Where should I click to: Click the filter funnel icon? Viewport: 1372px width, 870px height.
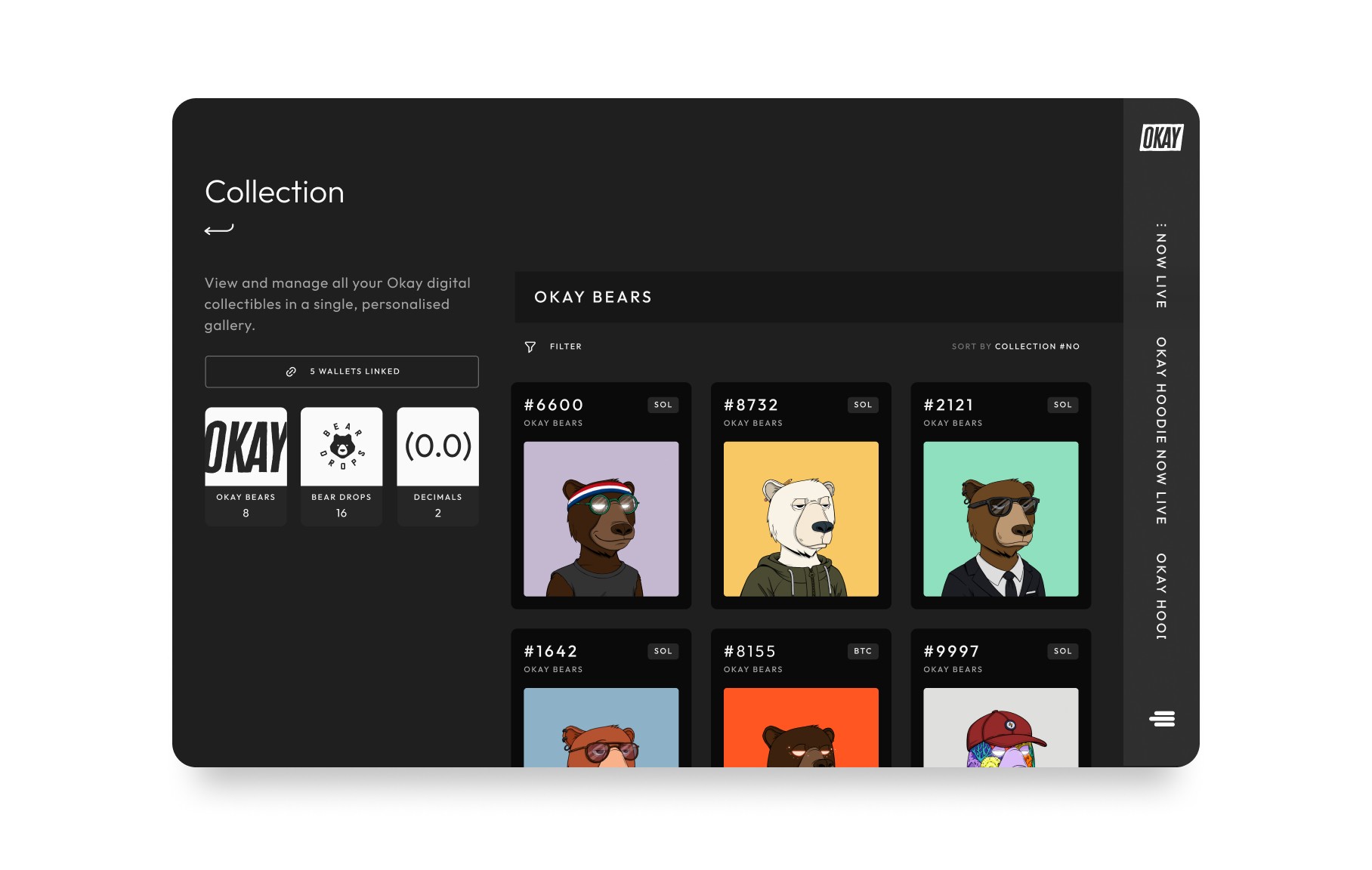530,347
